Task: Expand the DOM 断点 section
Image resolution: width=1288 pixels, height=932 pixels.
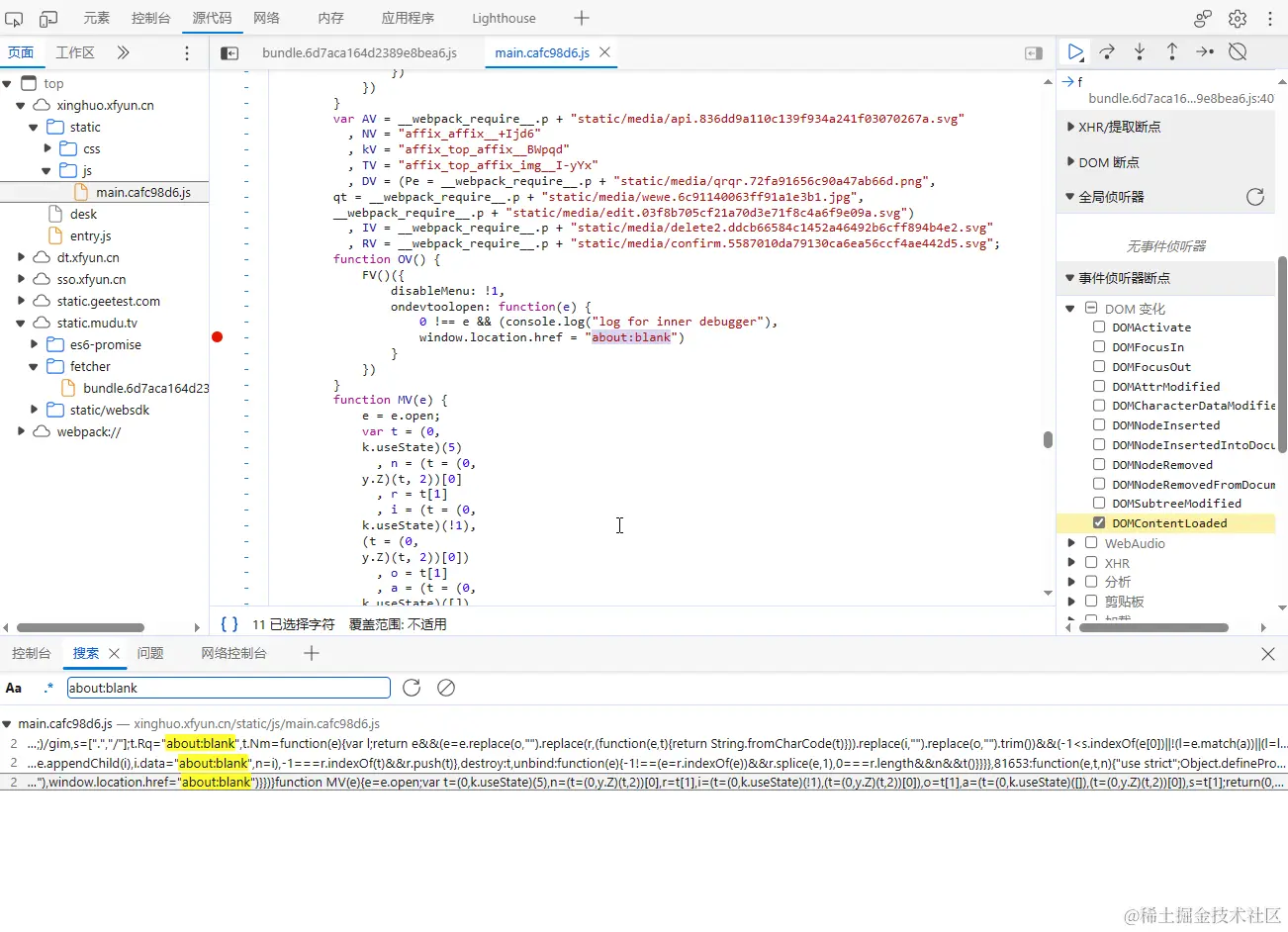Action: (1070, 162)
